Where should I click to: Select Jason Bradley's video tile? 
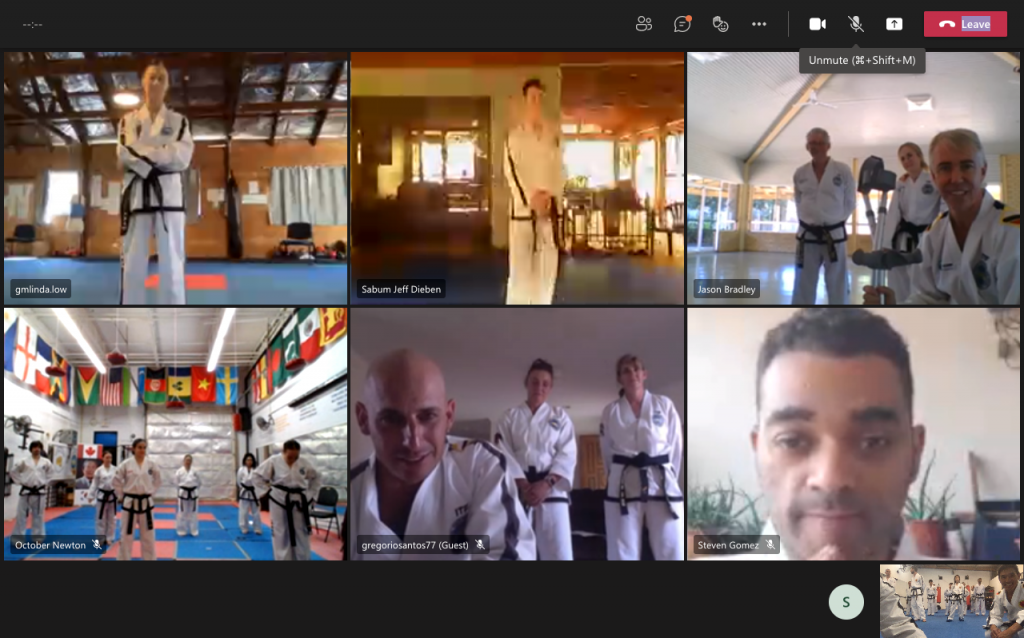pos(853,178)
